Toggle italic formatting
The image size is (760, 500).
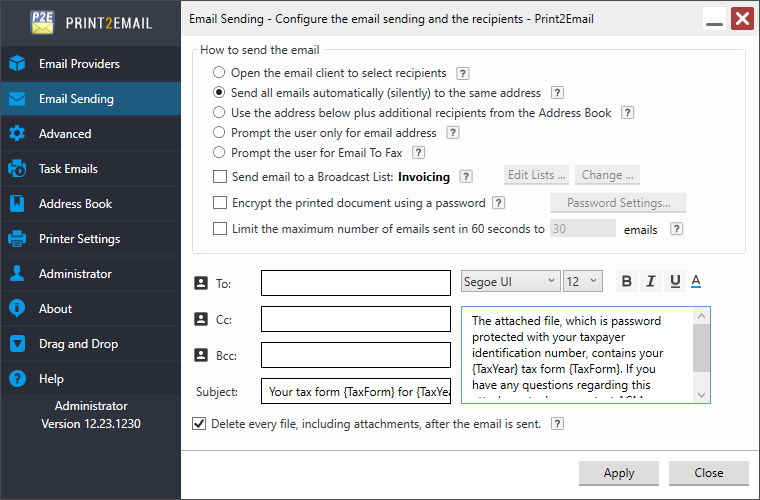pos(650,281)
